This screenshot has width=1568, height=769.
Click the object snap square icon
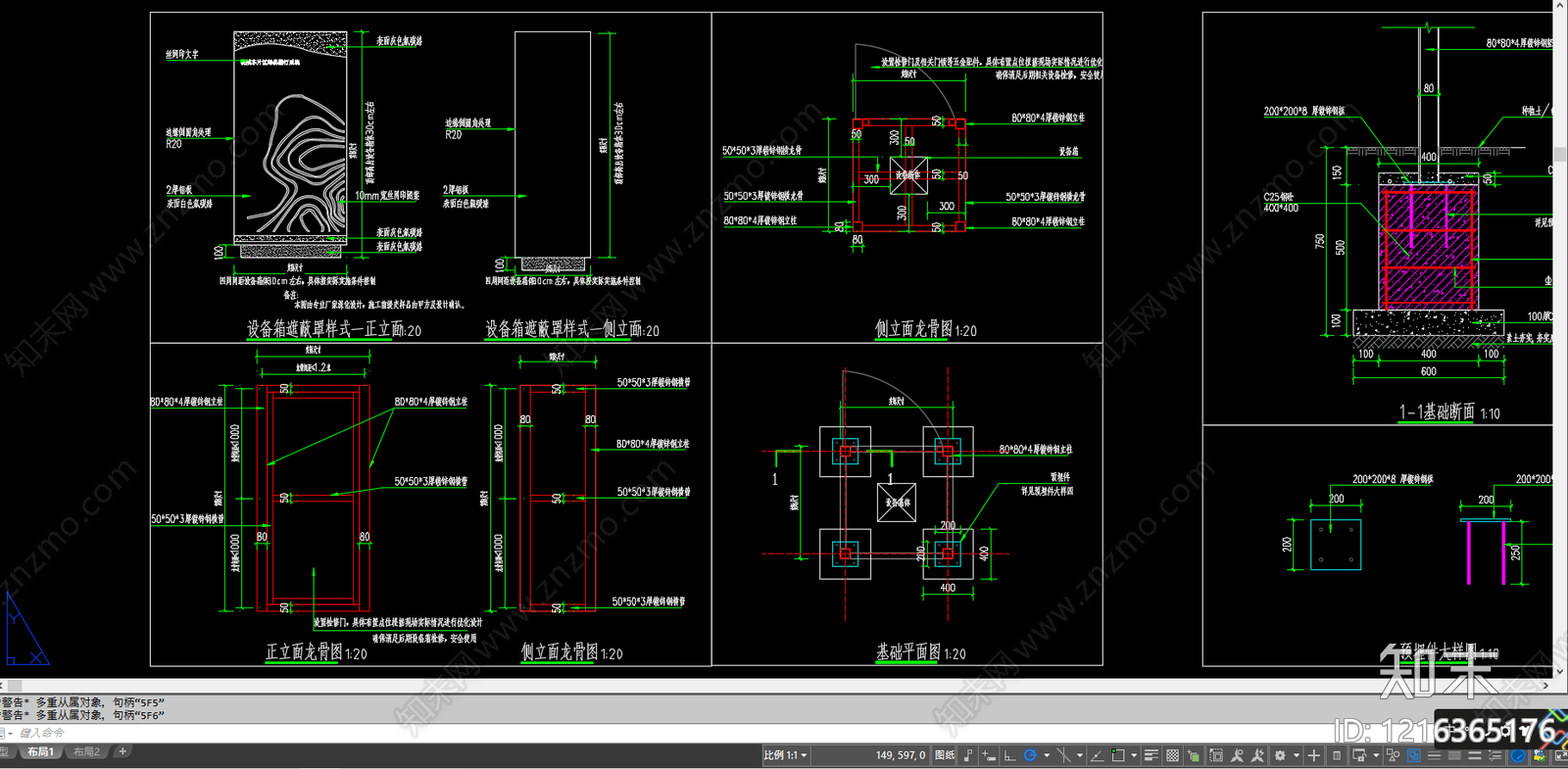coord(1117,755)
